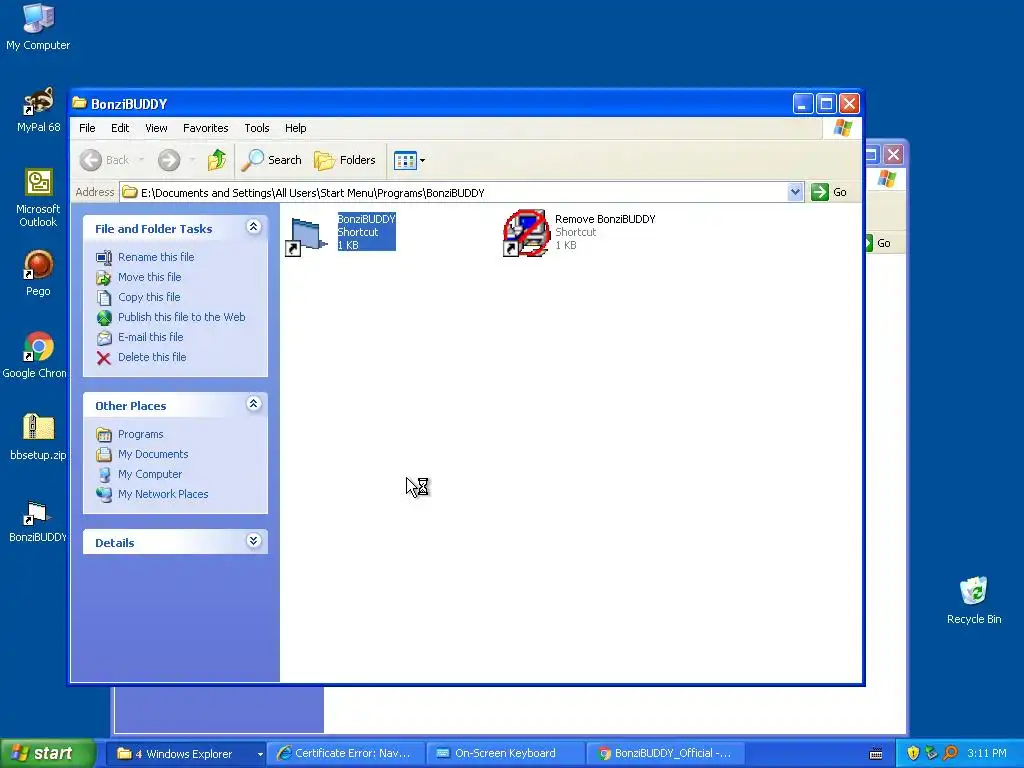Switch to Certificate Error browser window

coord(346,754)
